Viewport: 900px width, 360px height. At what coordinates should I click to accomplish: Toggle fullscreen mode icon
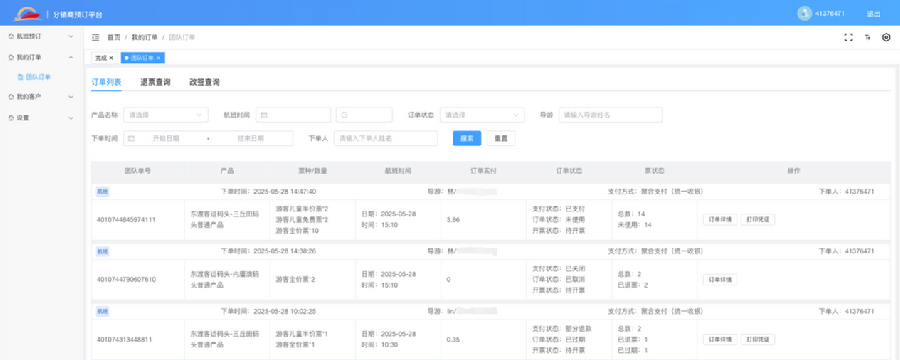(x=848, y=37)
